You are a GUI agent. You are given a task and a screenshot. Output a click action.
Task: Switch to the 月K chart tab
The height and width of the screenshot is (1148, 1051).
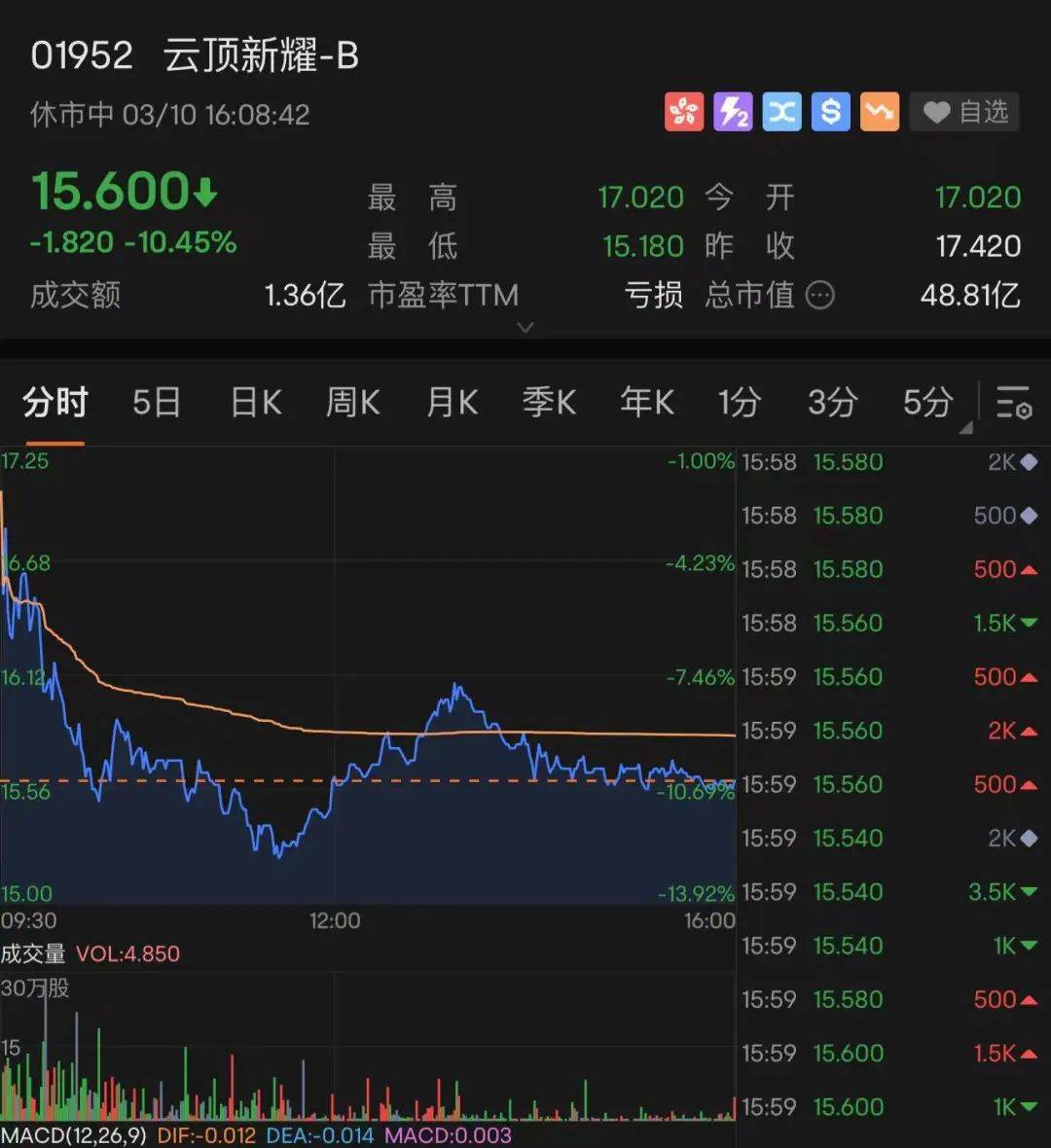point(452,403)
